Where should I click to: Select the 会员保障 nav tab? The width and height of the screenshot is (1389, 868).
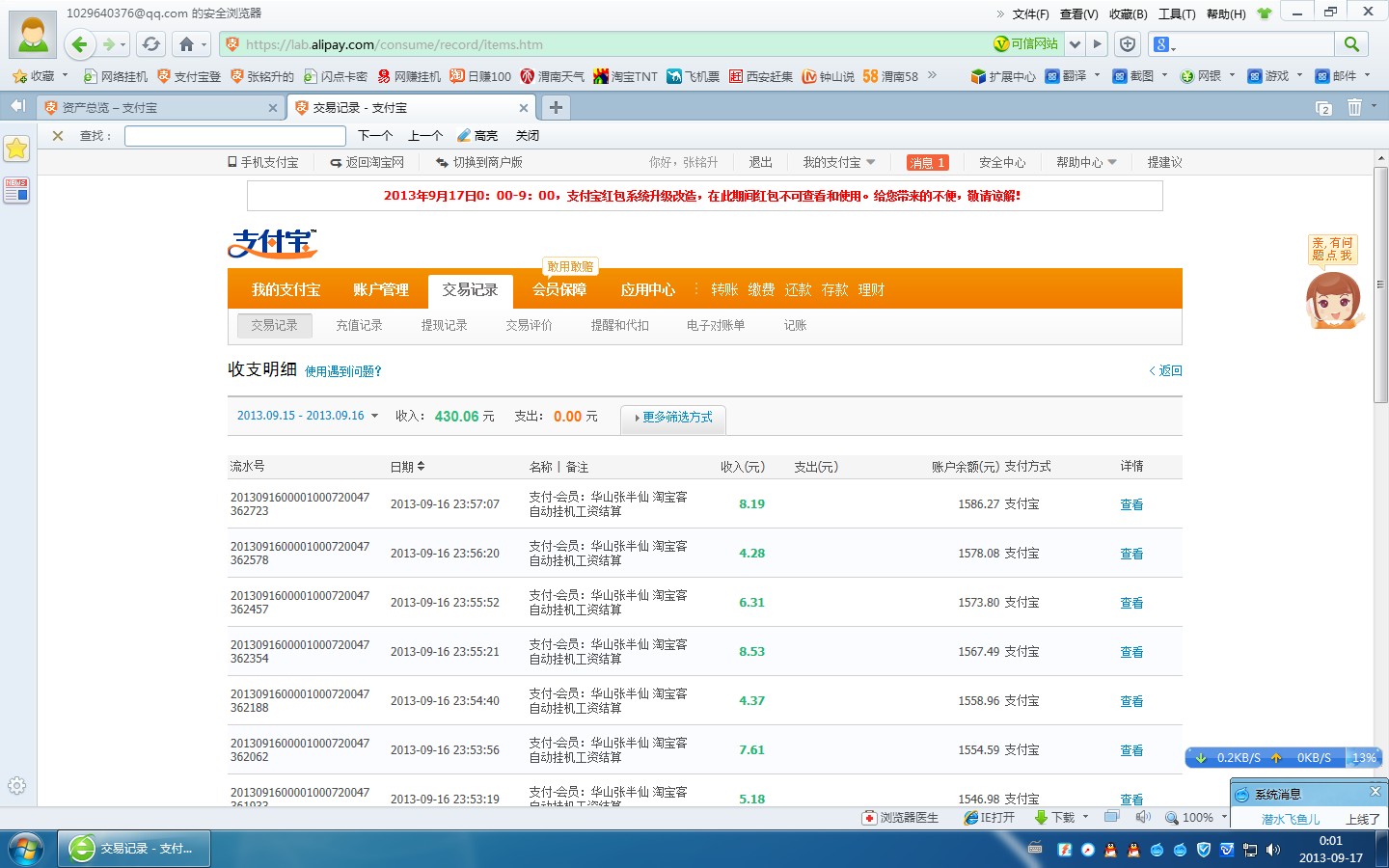tap(559, 289)
